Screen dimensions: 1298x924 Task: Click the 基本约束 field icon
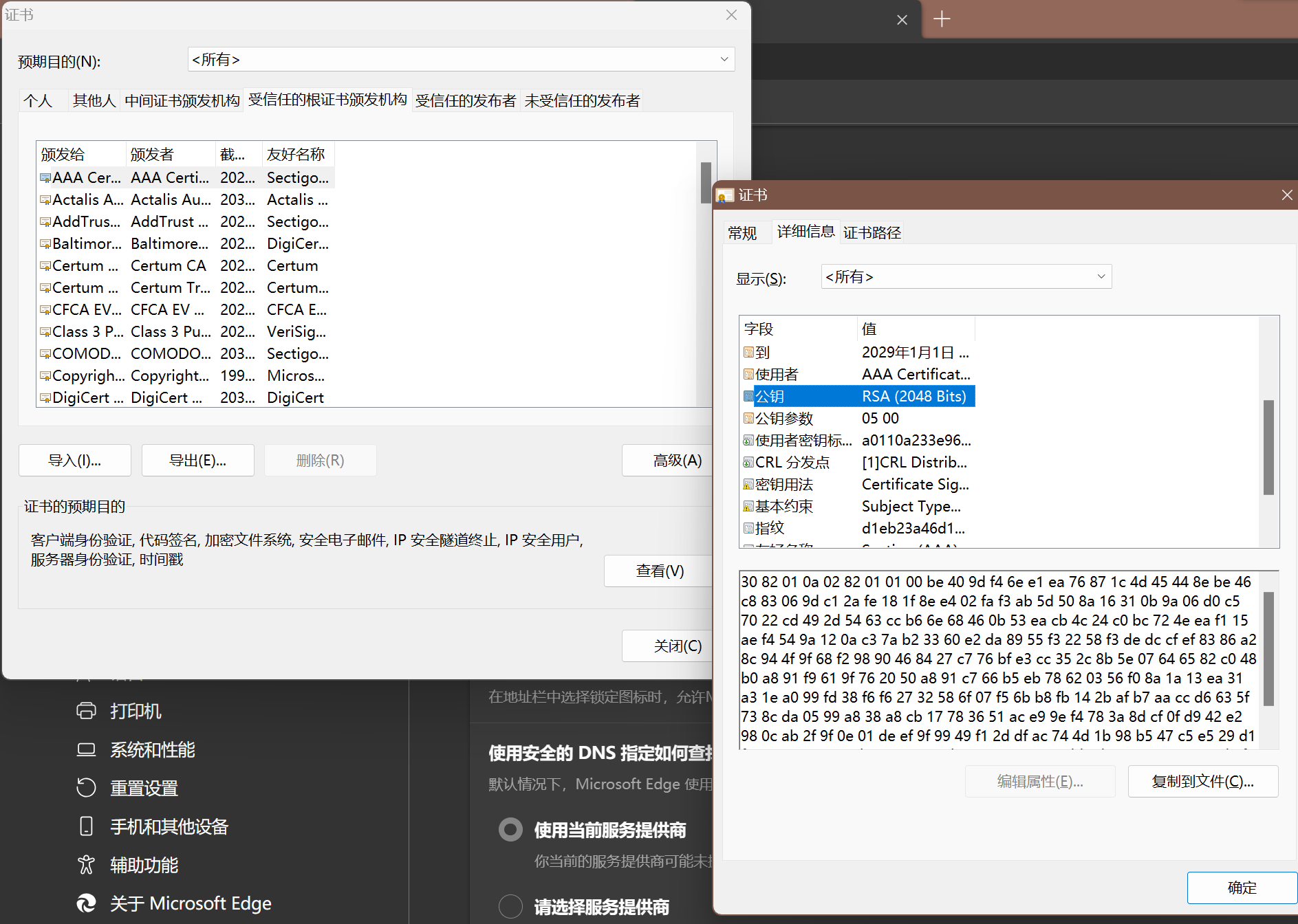[x=748, y=506]
